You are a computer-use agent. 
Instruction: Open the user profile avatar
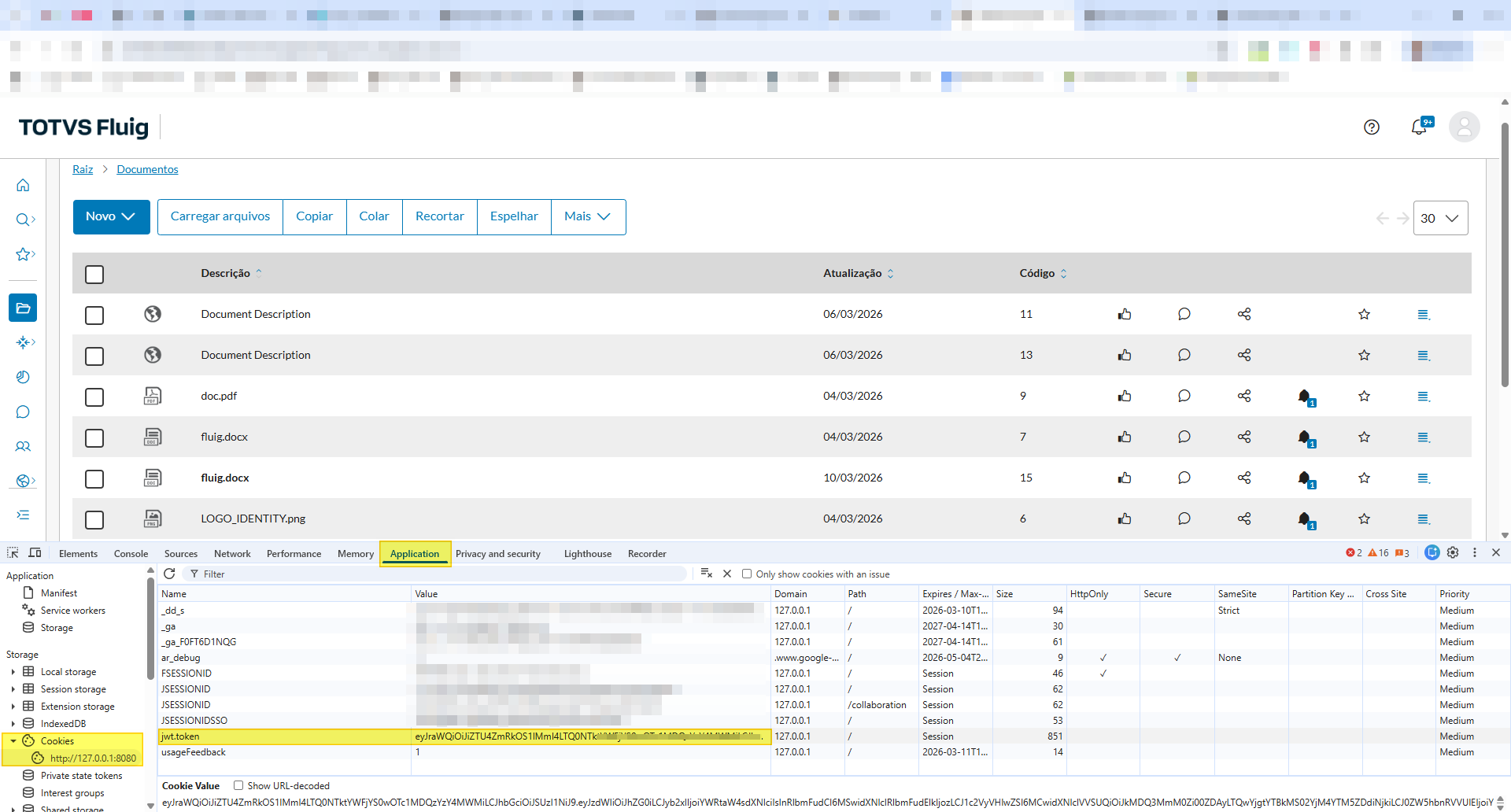tap(1465, 127)
